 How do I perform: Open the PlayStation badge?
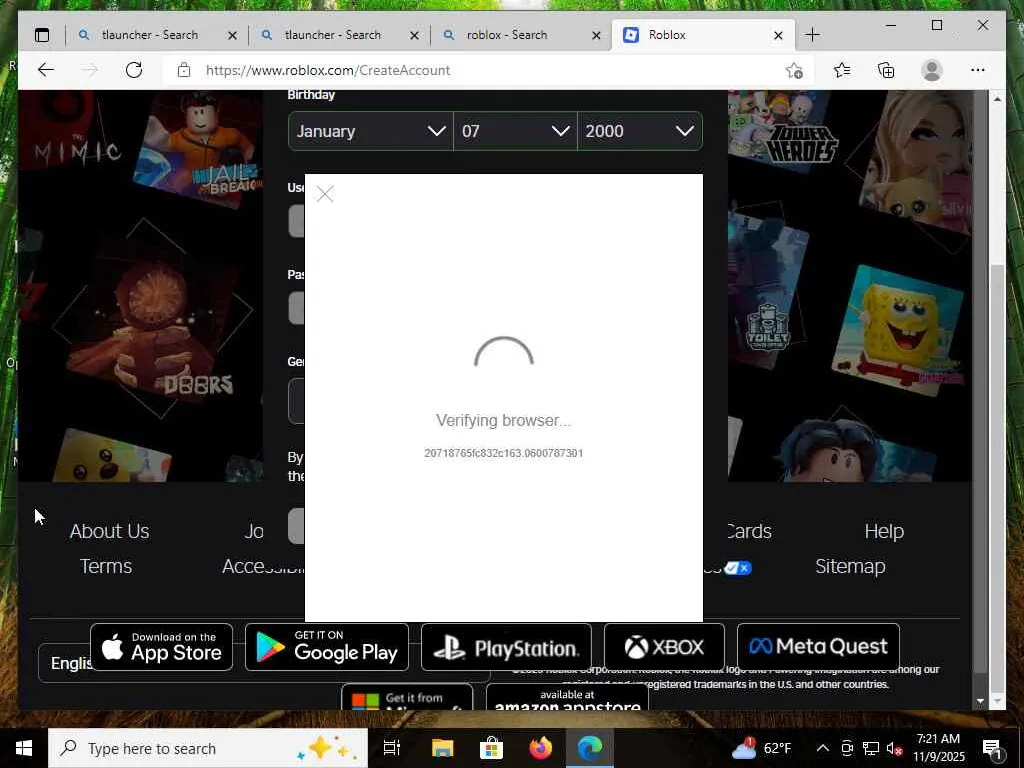(x=506, y=647)
